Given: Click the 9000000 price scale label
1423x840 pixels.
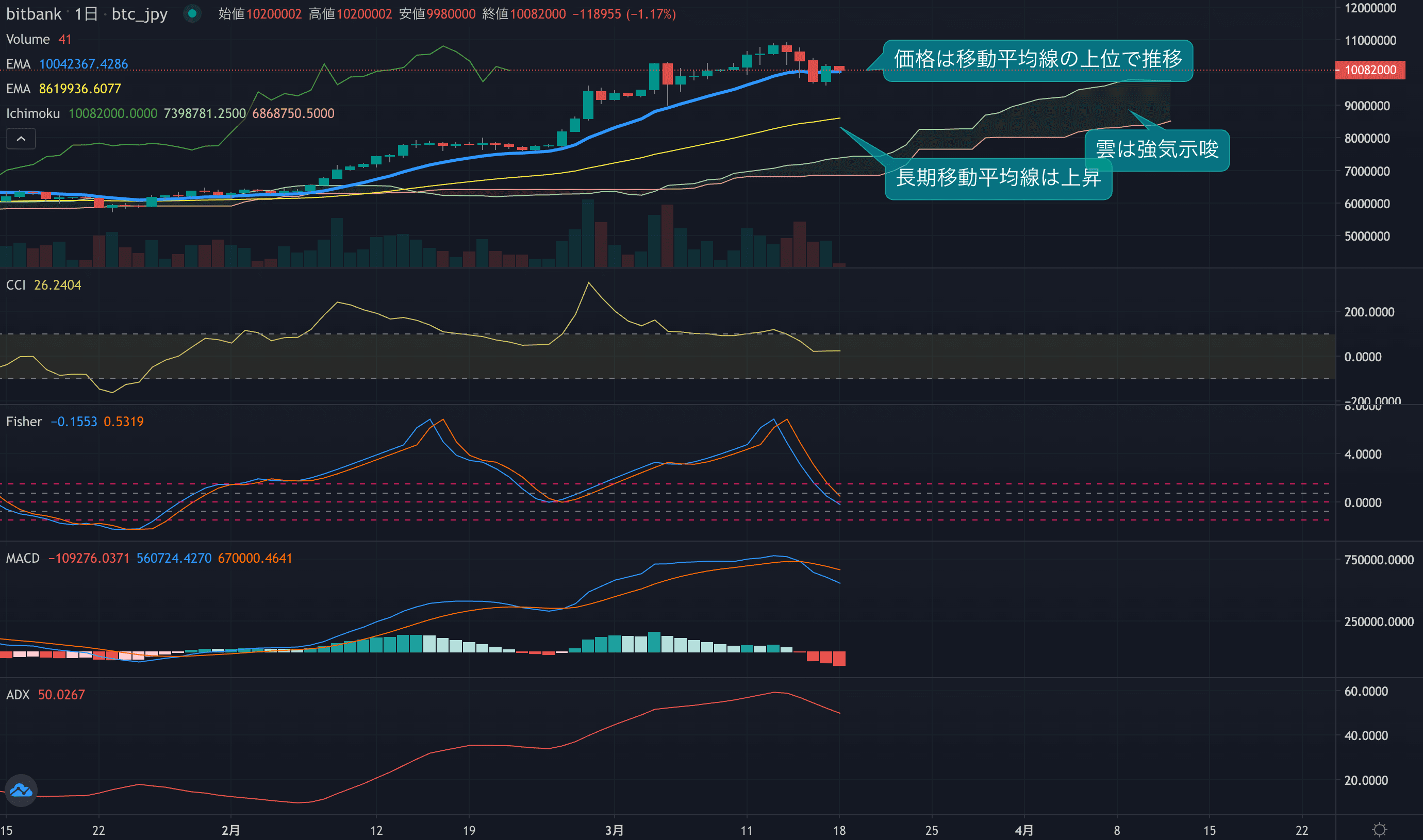Looking at the screenshot, I should tap(1366, 106).
